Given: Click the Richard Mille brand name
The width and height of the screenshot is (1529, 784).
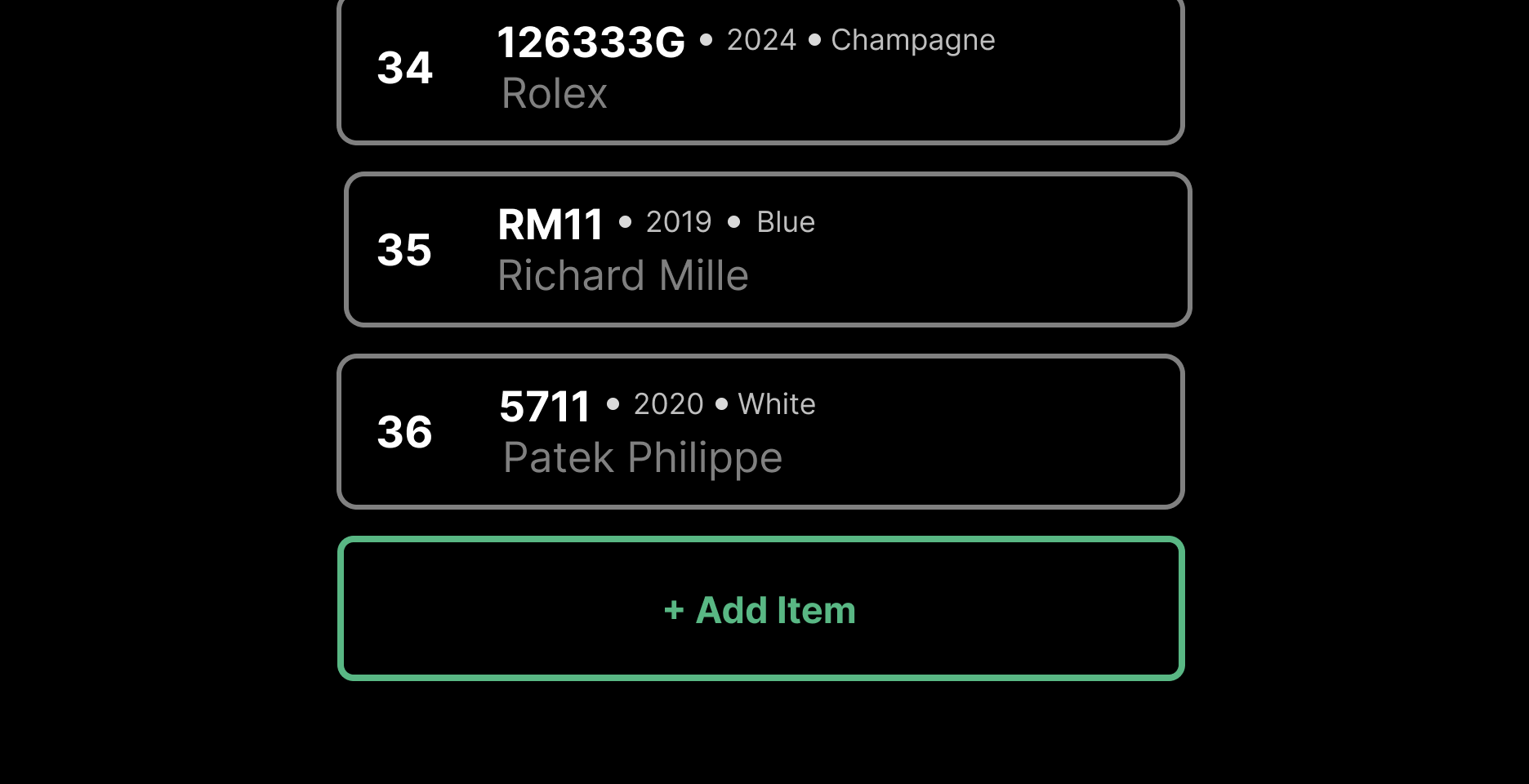Looking at the screenshot, I should (x=623, y=275).
